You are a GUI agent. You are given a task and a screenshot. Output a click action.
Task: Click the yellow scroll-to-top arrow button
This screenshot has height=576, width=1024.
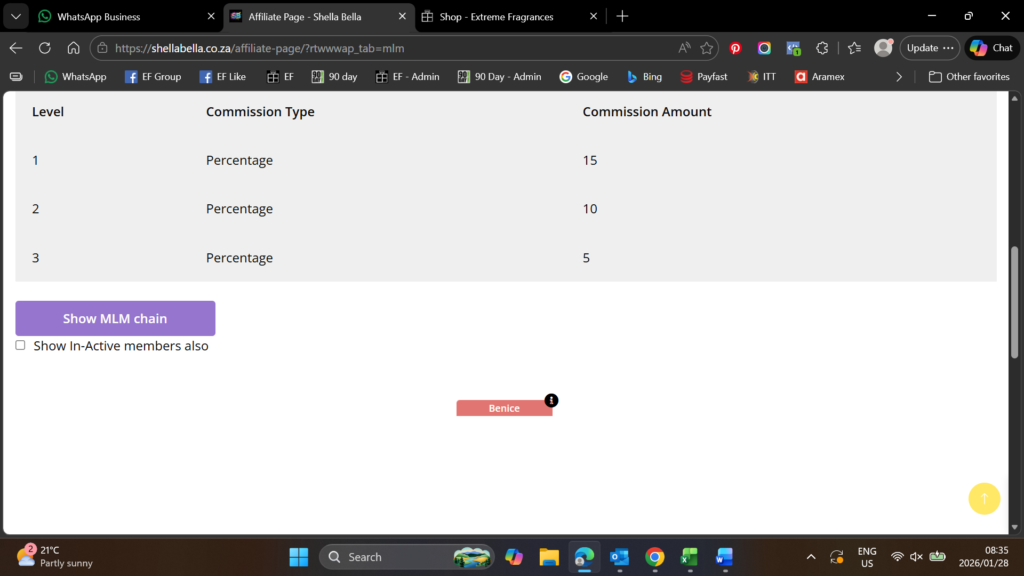(984, 498)
